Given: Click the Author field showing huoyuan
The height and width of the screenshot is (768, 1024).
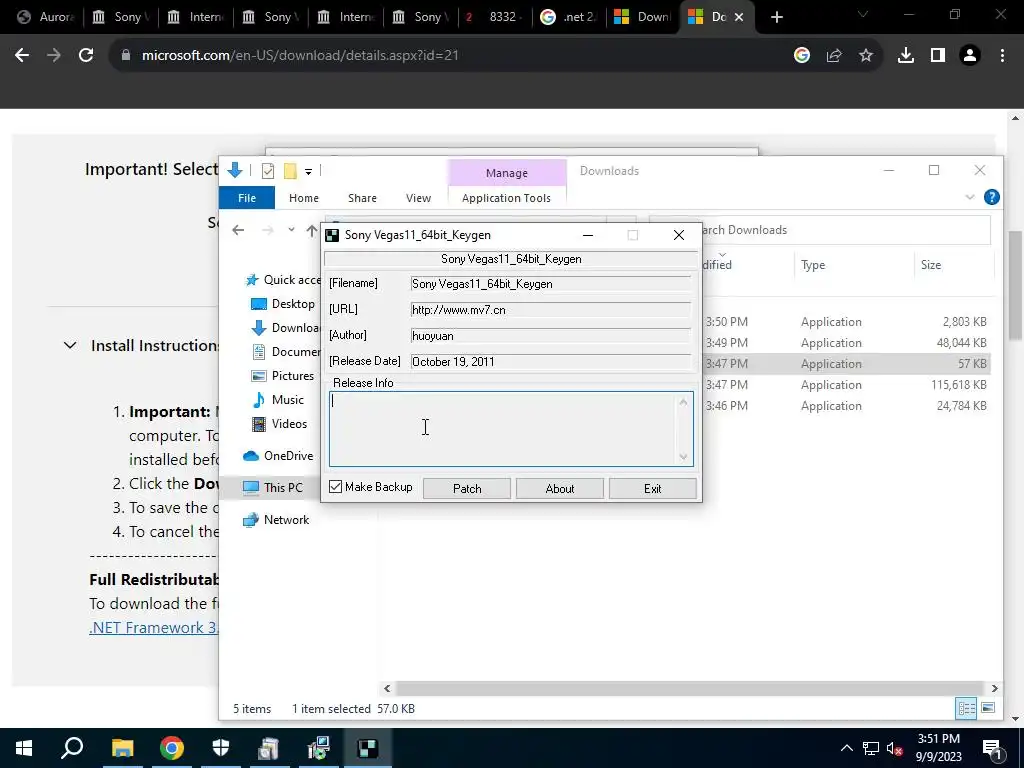Looking at the screenshot, I should (x=551, y=336).
